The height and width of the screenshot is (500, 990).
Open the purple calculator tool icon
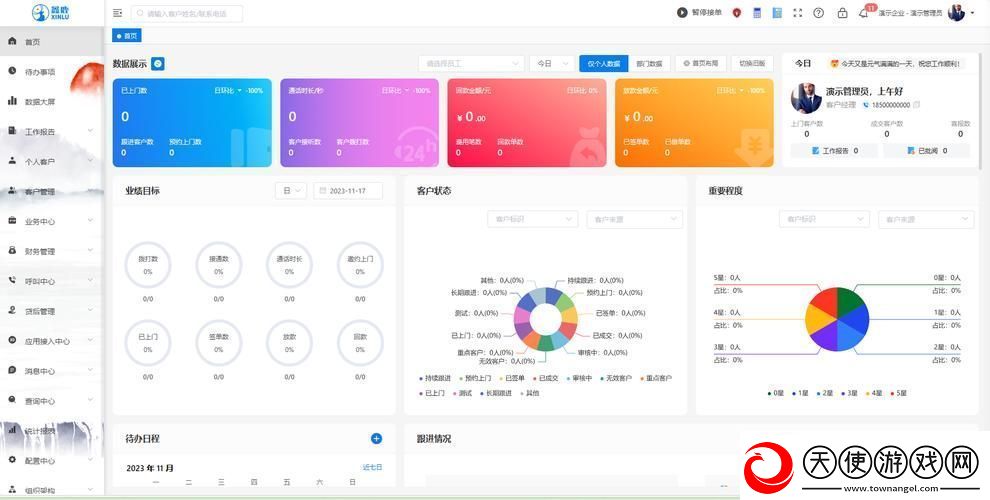(757, 13)
